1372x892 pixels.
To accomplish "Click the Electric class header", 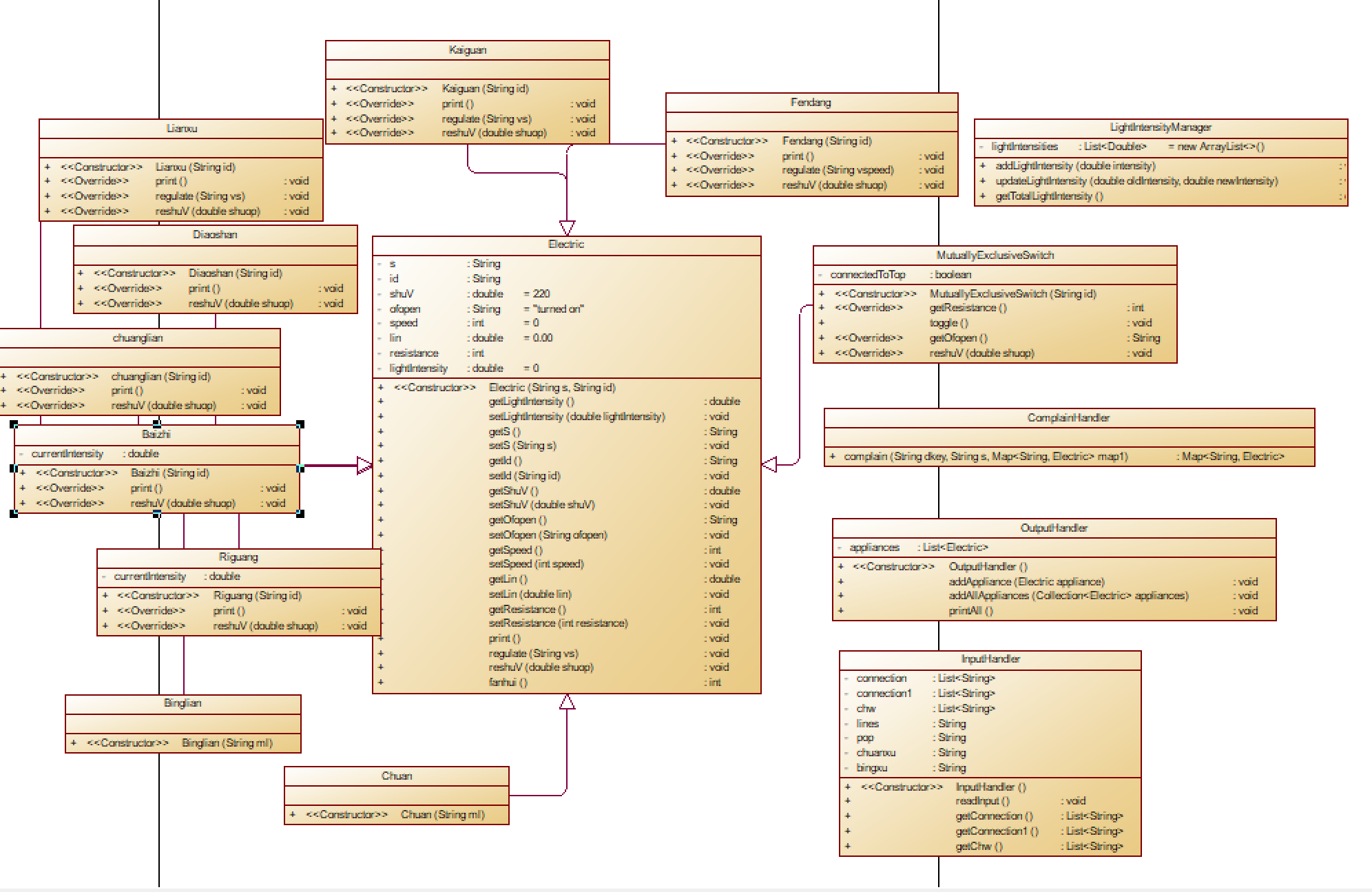I will click(565, 245).
